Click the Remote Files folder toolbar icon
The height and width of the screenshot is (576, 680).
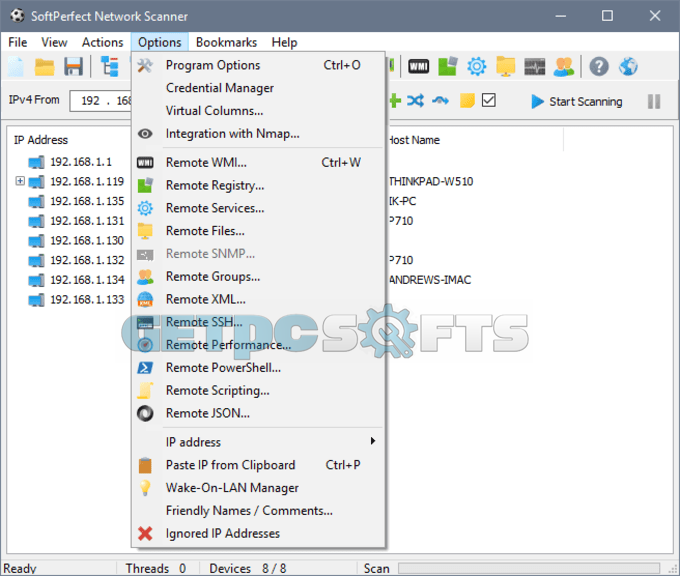pos(505,66)
